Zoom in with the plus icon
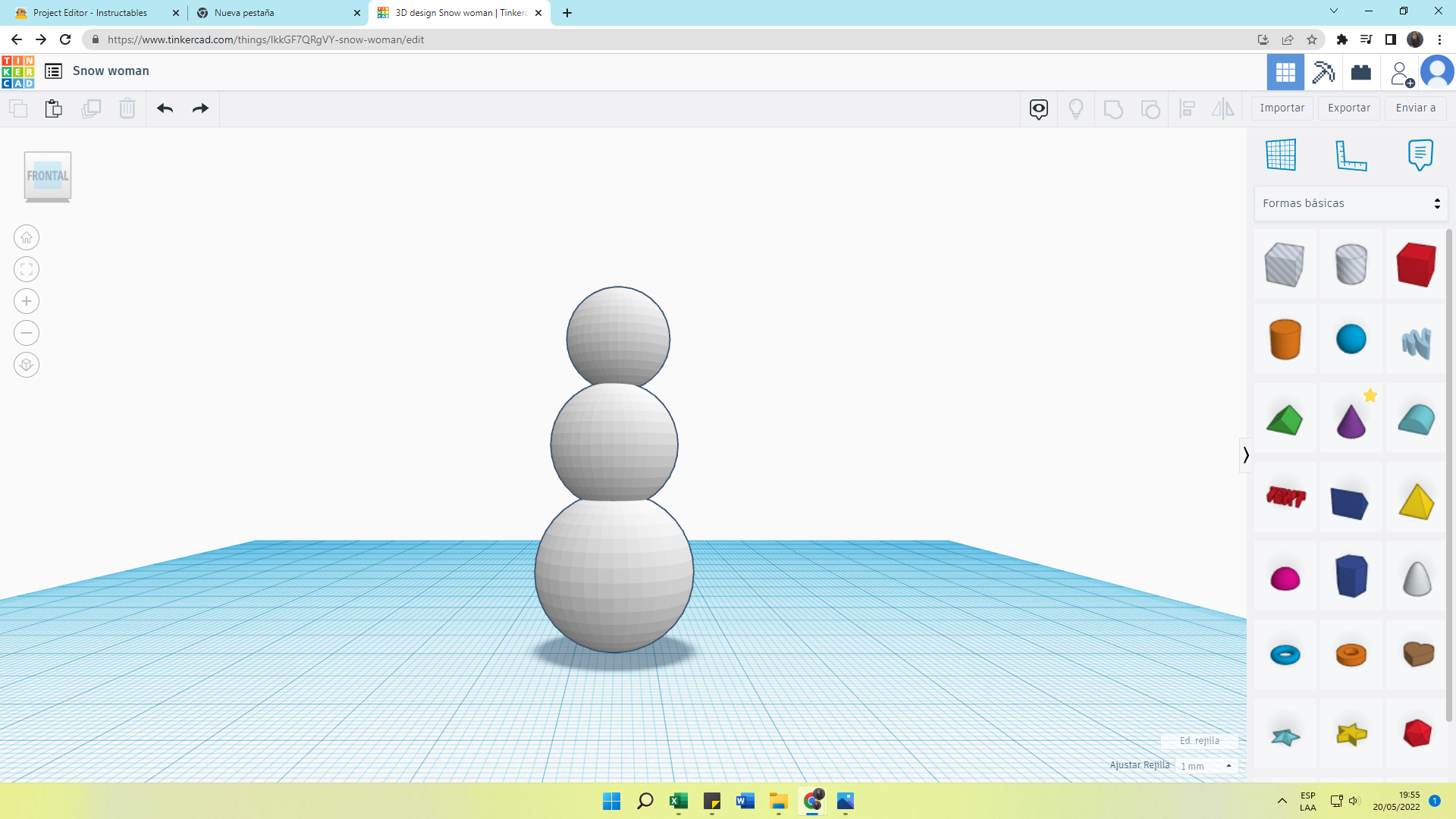 27,302
